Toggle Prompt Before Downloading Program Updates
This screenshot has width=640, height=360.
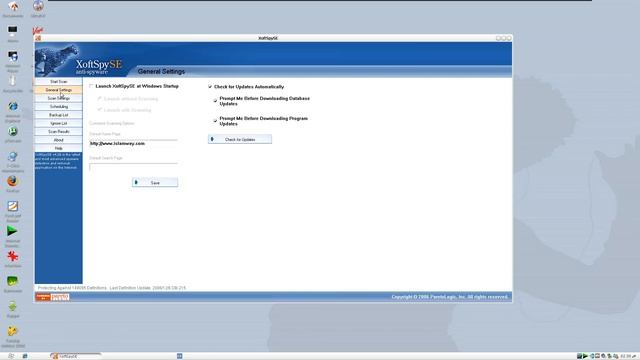(x=215, y=121)
